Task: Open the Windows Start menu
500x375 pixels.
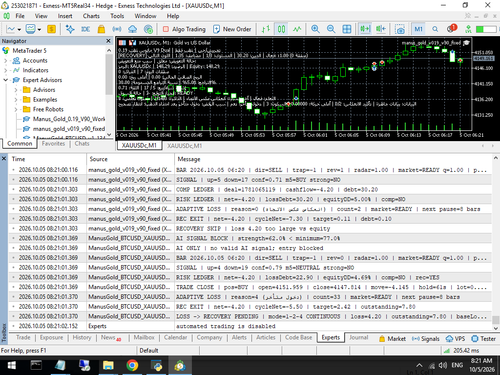Action: click(x=12, y=365)
